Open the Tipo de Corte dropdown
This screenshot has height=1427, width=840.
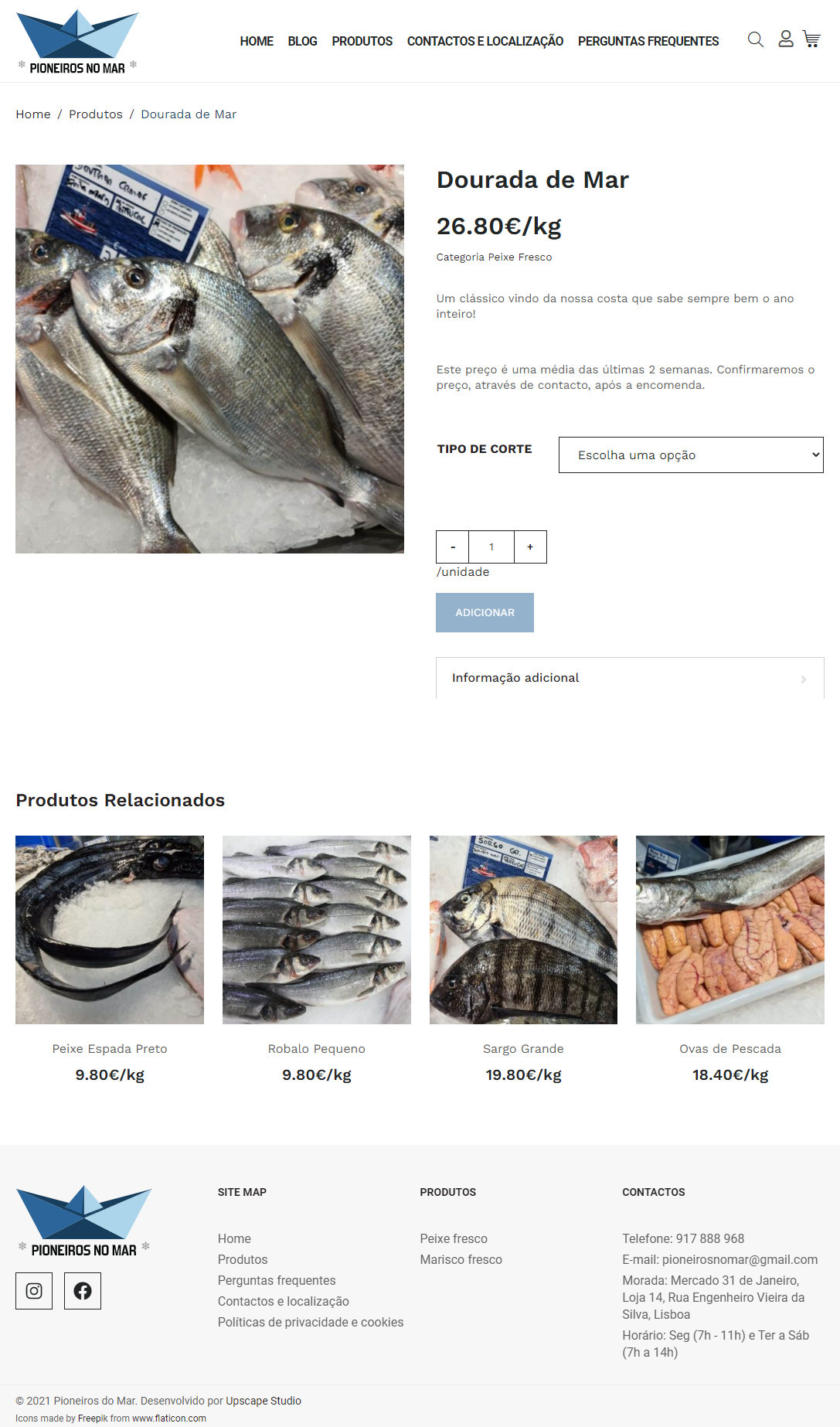pyautogui.click(x=691, y=455)
